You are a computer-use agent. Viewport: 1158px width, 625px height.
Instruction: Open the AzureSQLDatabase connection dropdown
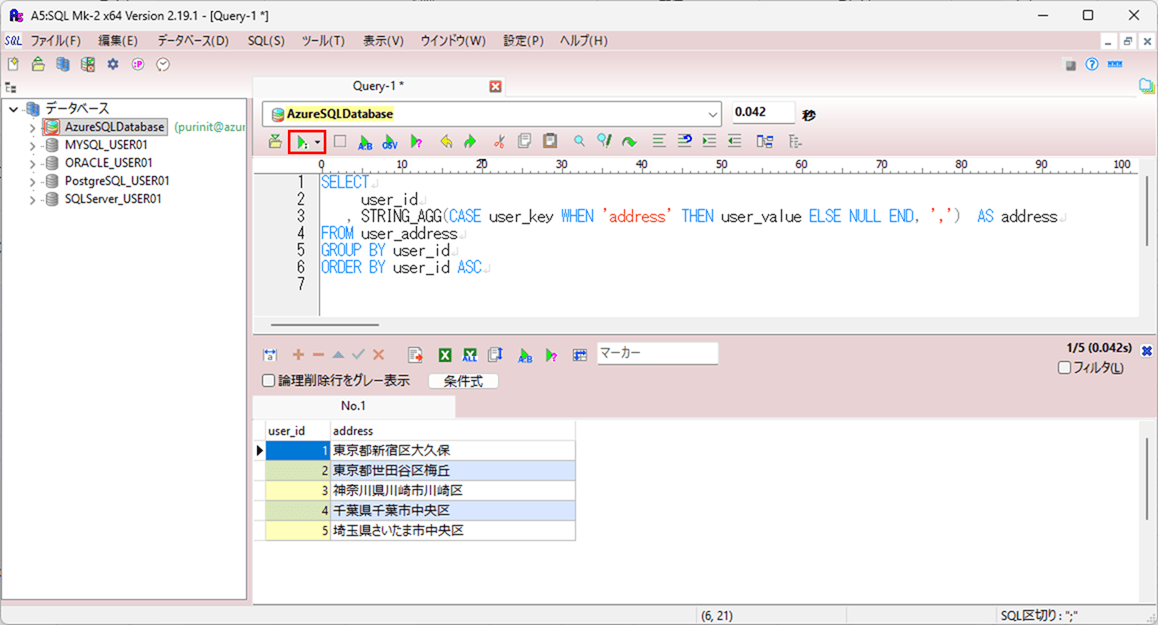(712, 114)
